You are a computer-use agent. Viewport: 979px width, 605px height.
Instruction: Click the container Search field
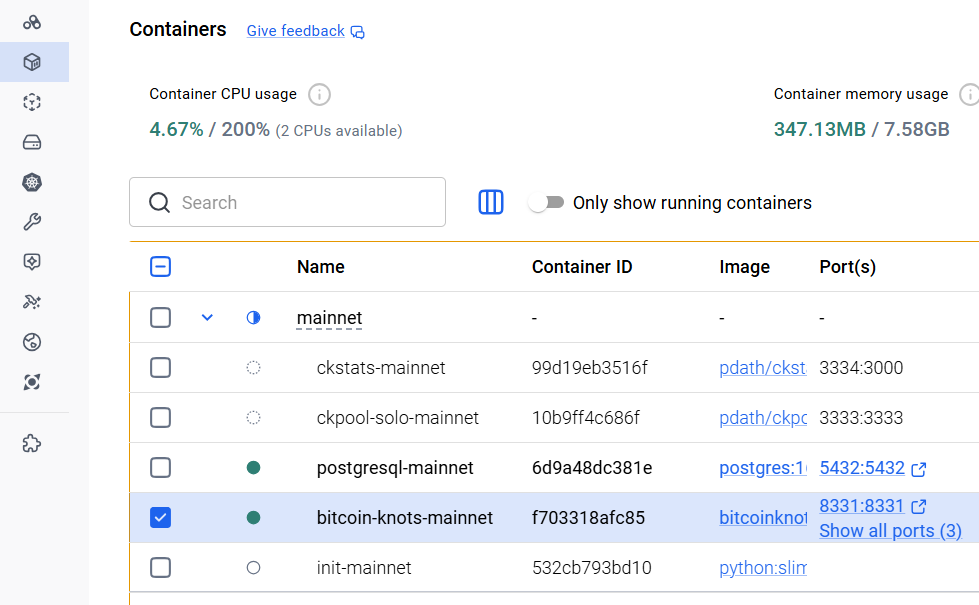tap(300, 203)
